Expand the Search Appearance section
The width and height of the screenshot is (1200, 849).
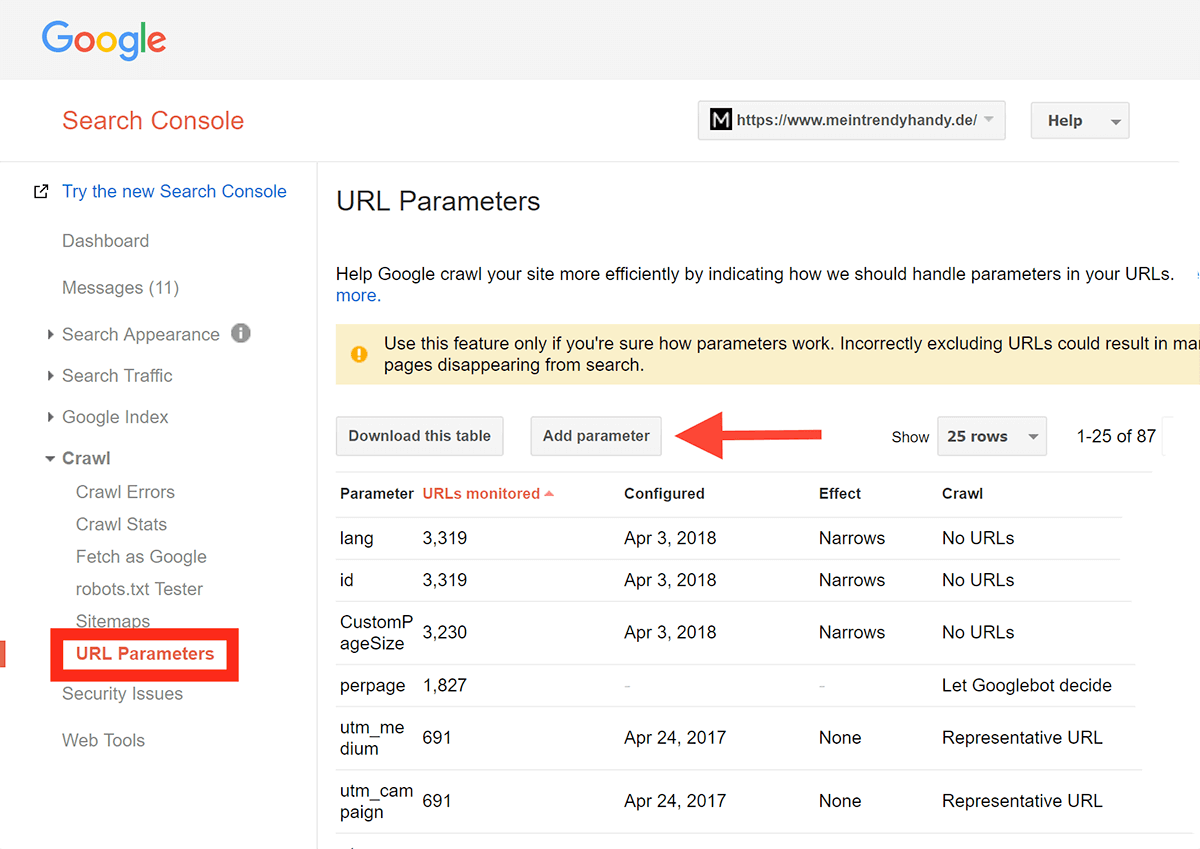(51, 335)
